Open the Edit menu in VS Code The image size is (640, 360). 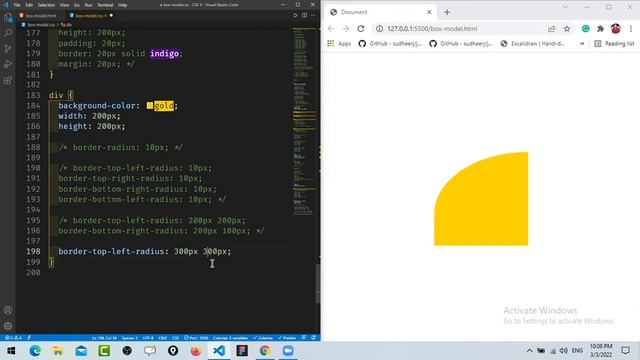(x=29, y=5)
